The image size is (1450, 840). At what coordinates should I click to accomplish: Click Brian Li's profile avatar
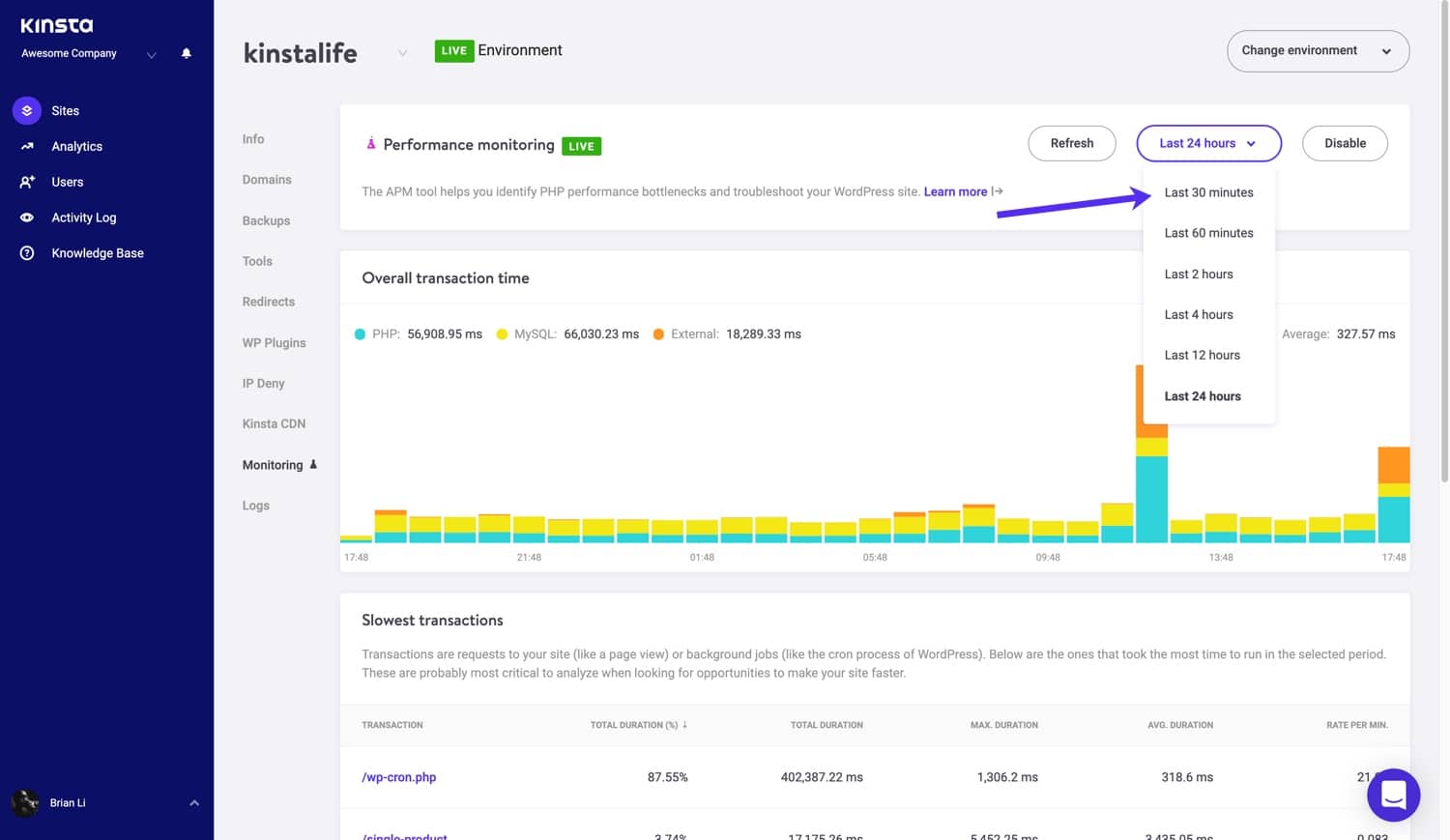tap(25, 802)
